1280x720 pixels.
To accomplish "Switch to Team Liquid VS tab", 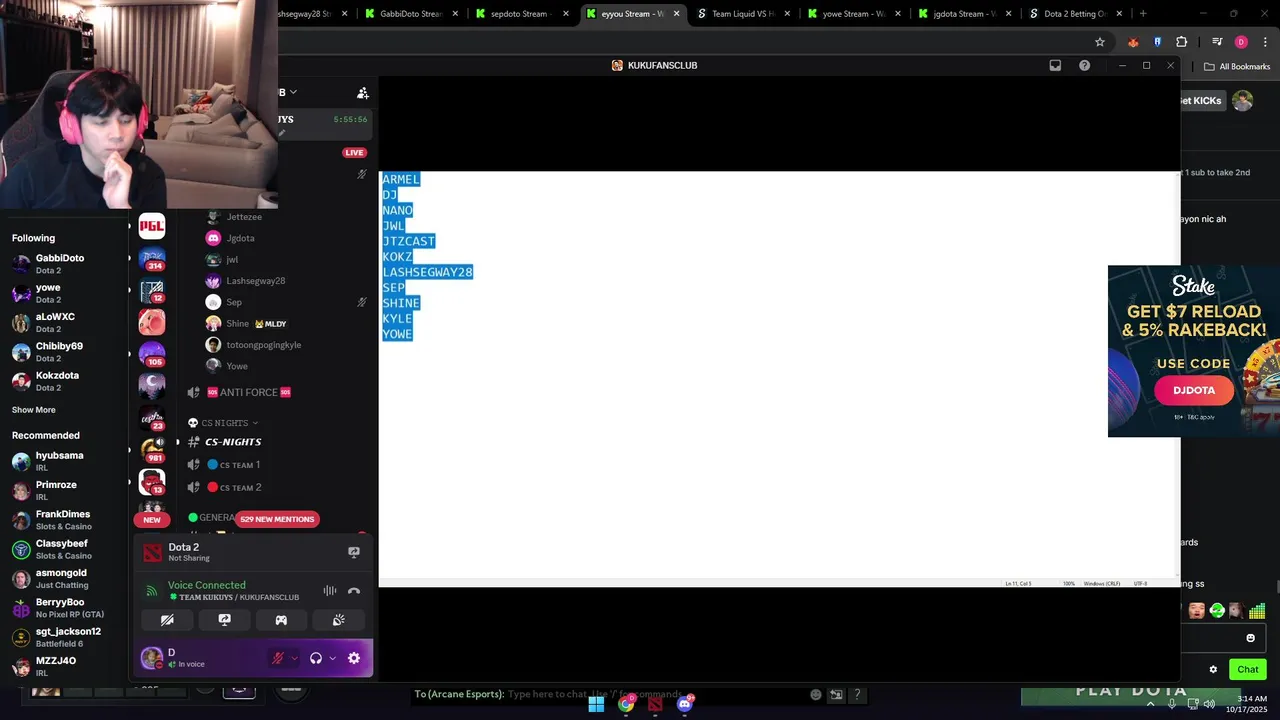I will click(742, 14).
